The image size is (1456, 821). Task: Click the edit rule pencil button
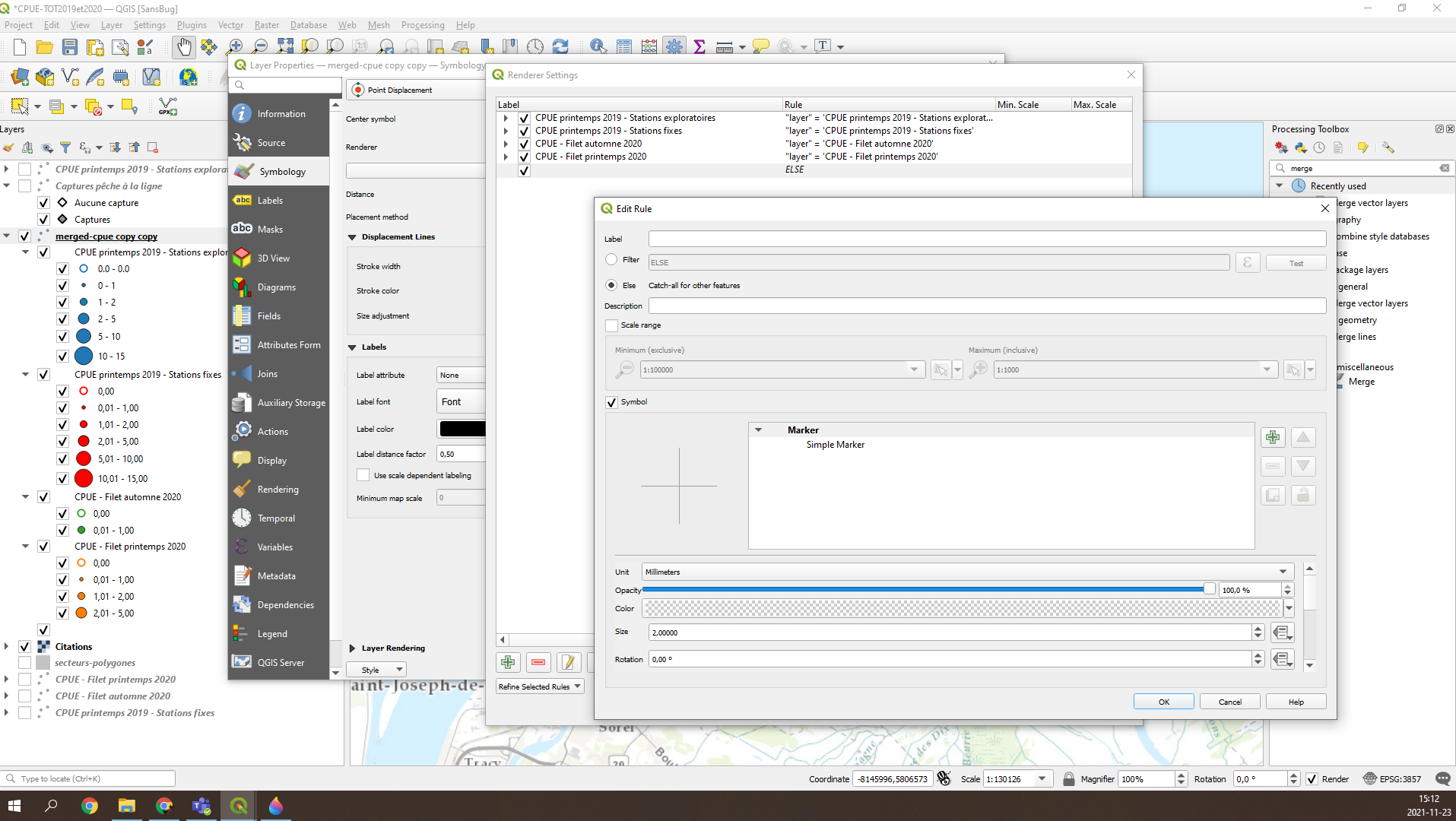pos(569,662)
